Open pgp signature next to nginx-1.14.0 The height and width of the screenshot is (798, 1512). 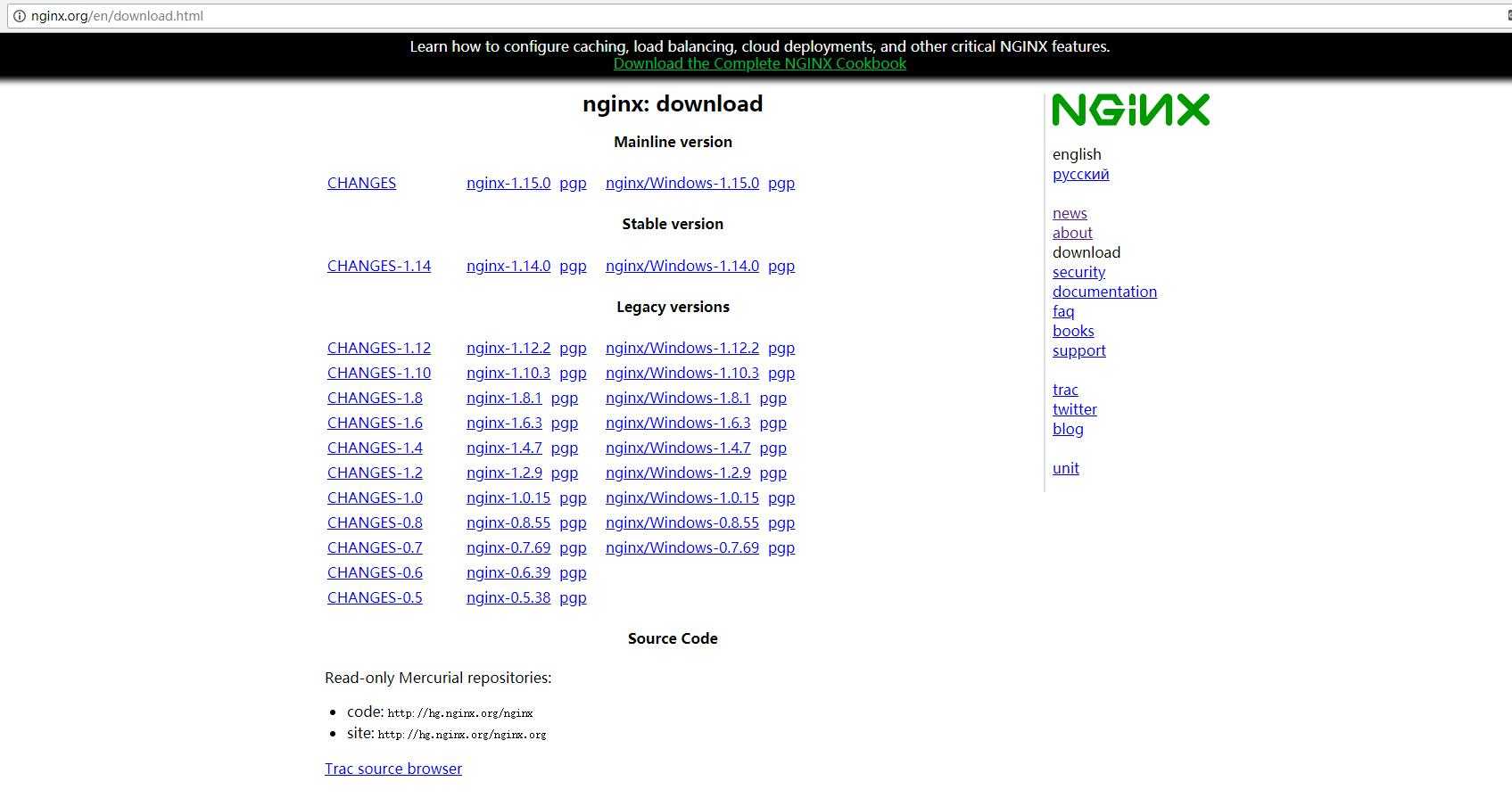click(x=573, y=266)
